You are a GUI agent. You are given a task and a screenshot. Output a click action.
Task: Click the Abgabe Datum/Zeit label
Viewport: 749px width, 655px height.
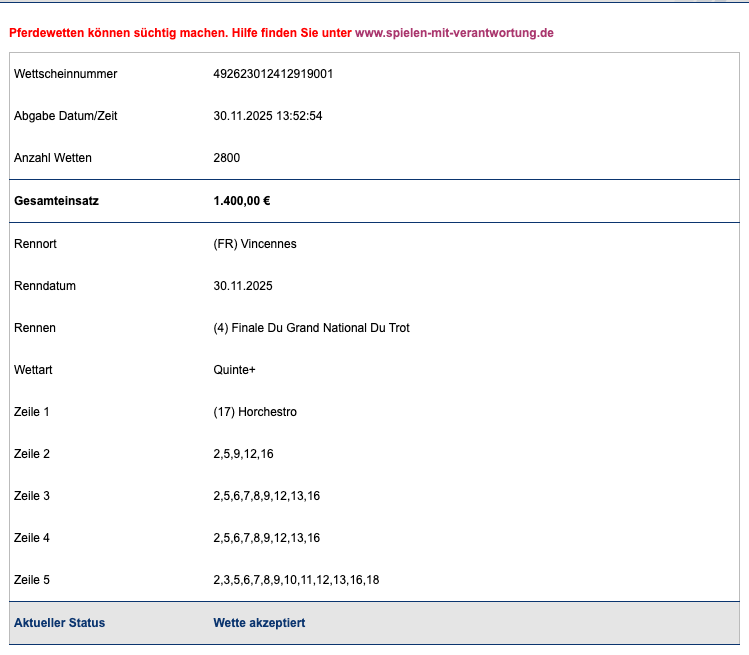point(66,116)
